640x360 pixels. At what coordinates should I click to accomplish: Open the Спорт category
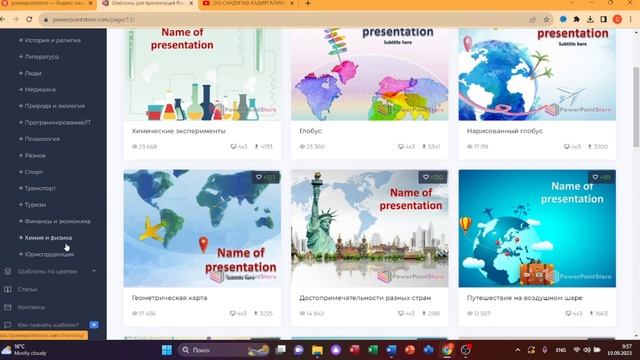(x=33, y=172)
